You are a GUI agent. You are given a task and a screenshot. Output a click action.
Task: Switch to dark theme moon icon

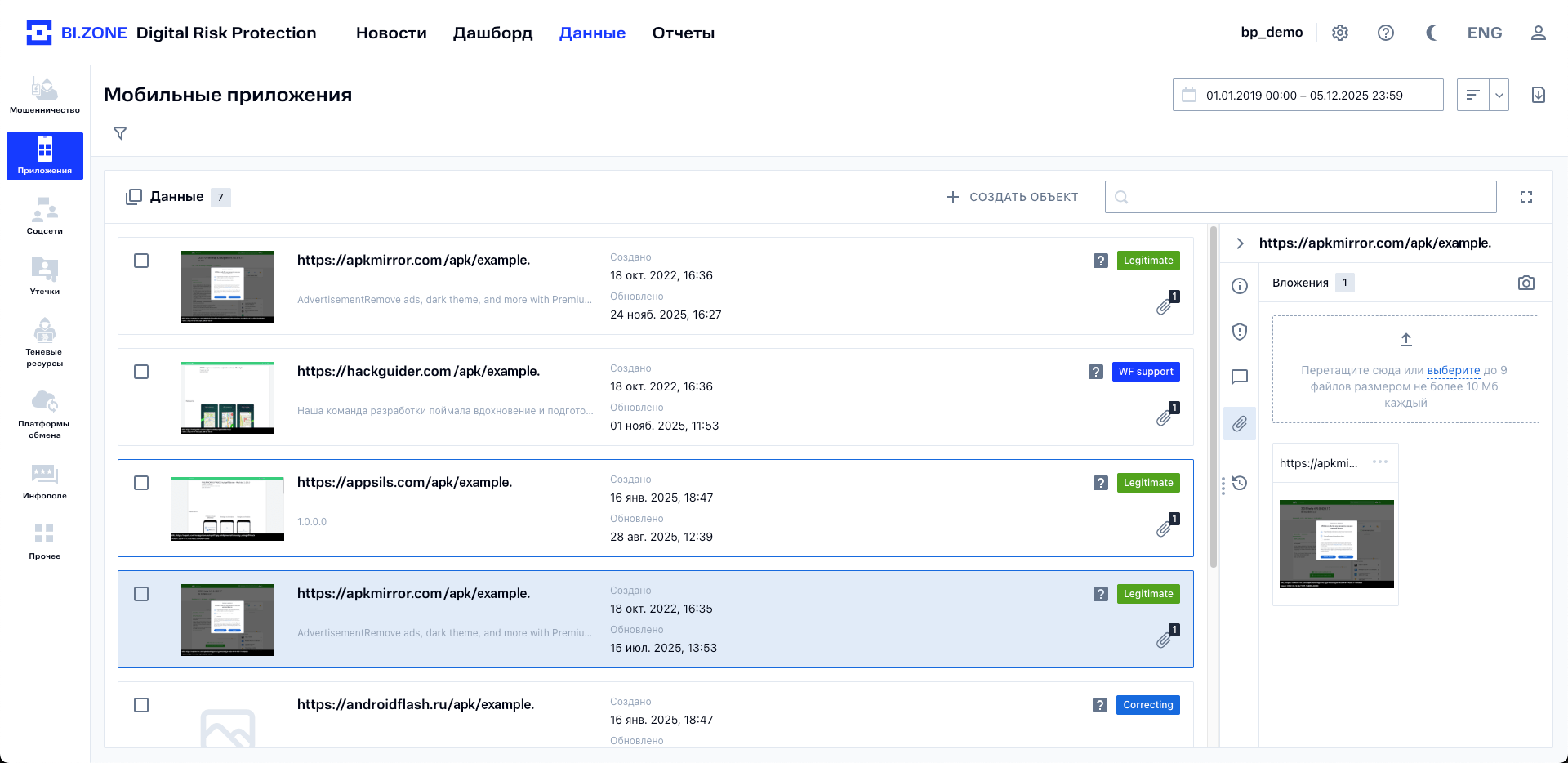(x=1432, y=33)
